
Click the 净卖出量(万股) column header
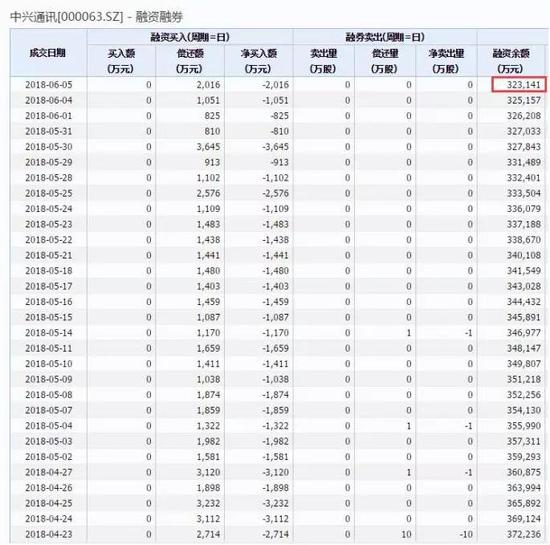pos(446,61)
